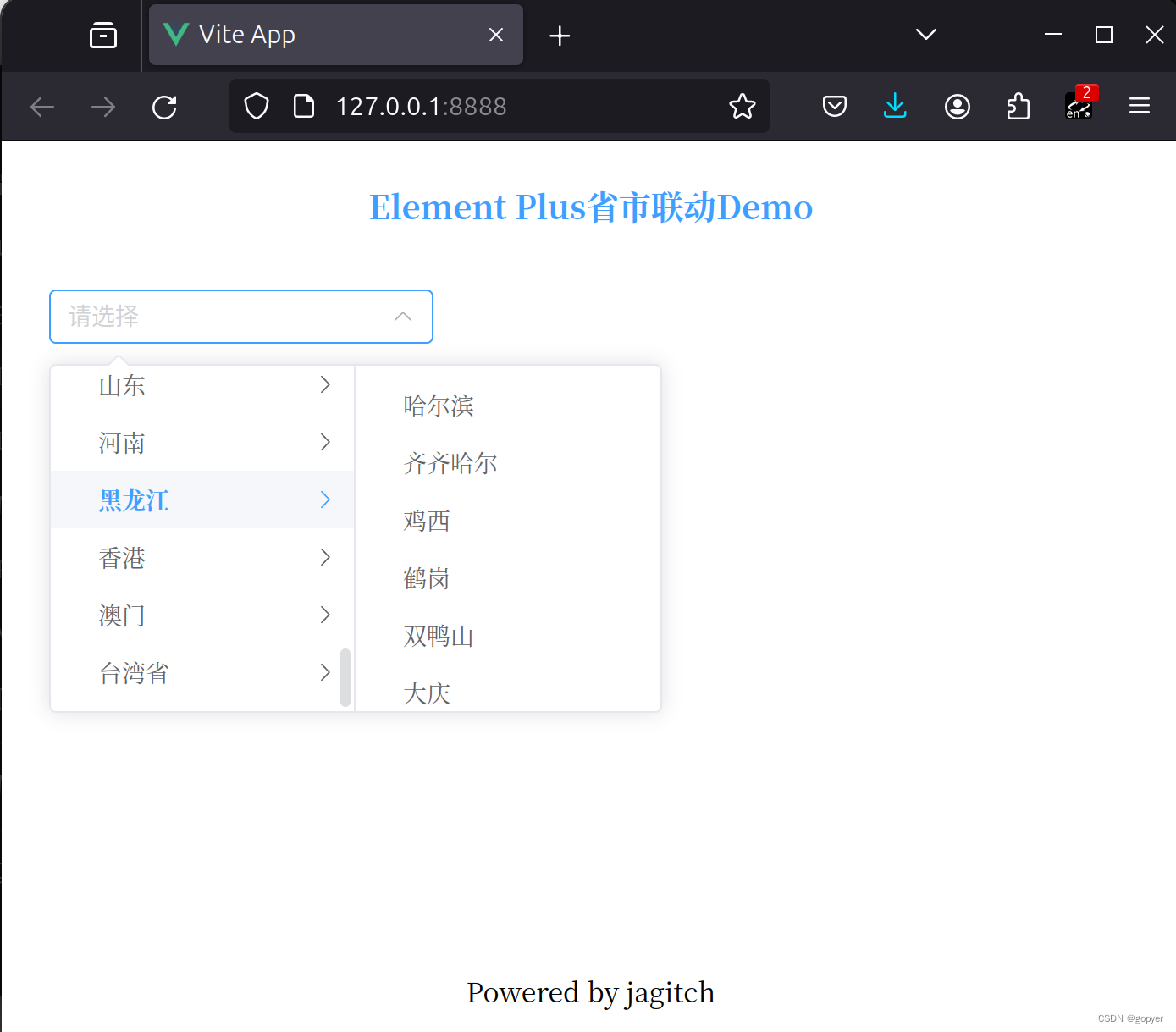Minimize the browser window

[1053, 35]
